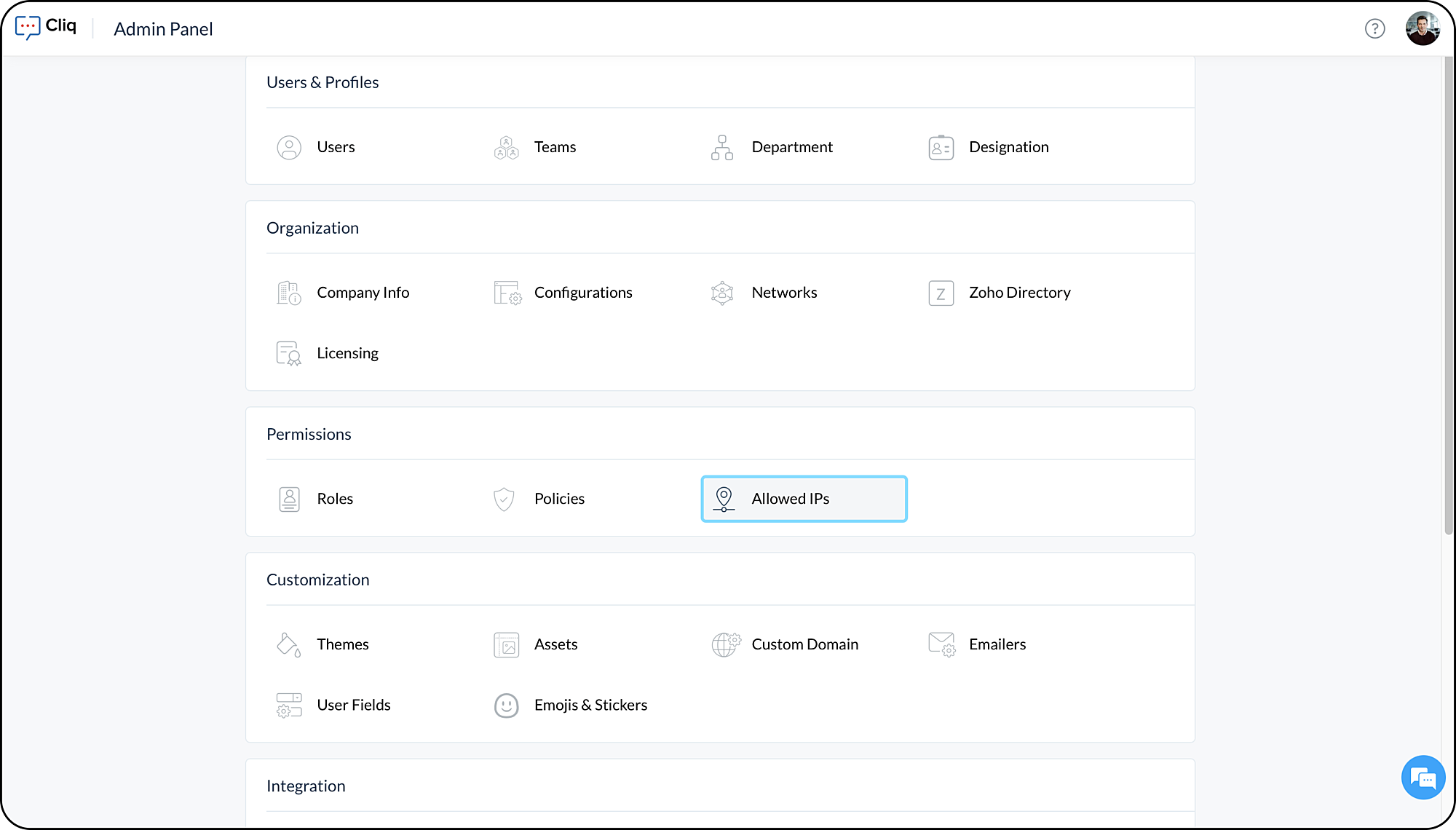Click the user profile avatar
This screenshot has height=830, width=1456.
coord(1422,29)
